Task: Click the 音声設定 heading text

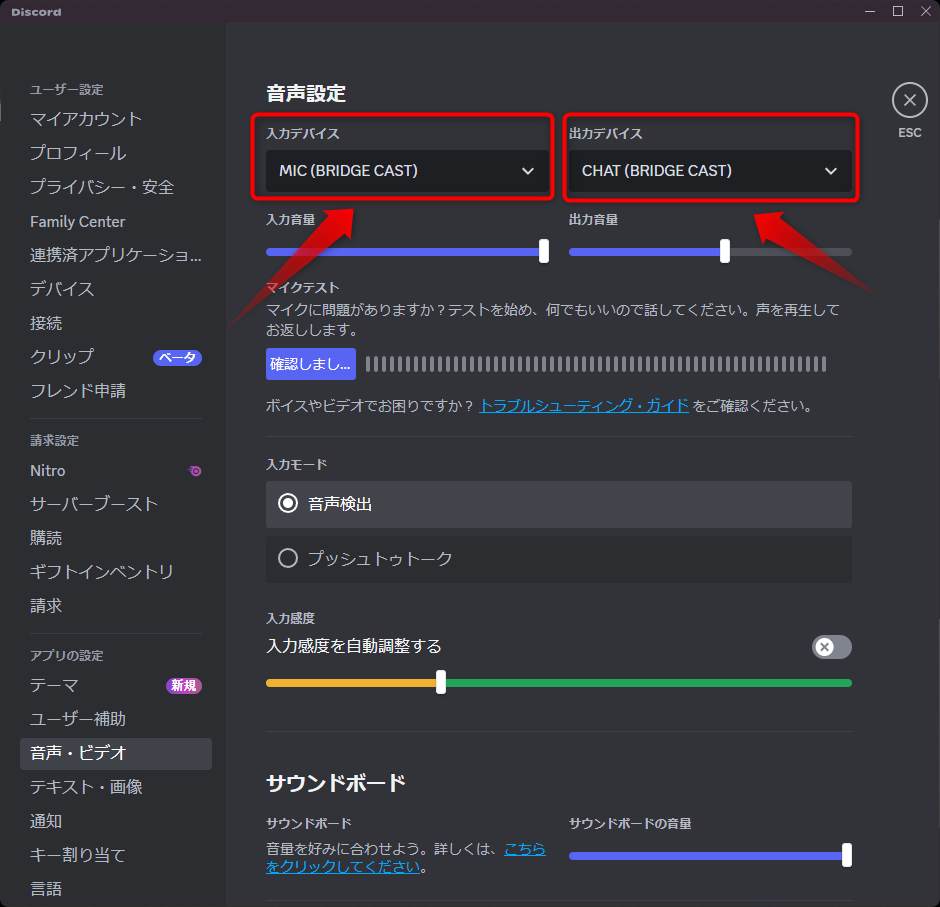Action: click(306, 94)
